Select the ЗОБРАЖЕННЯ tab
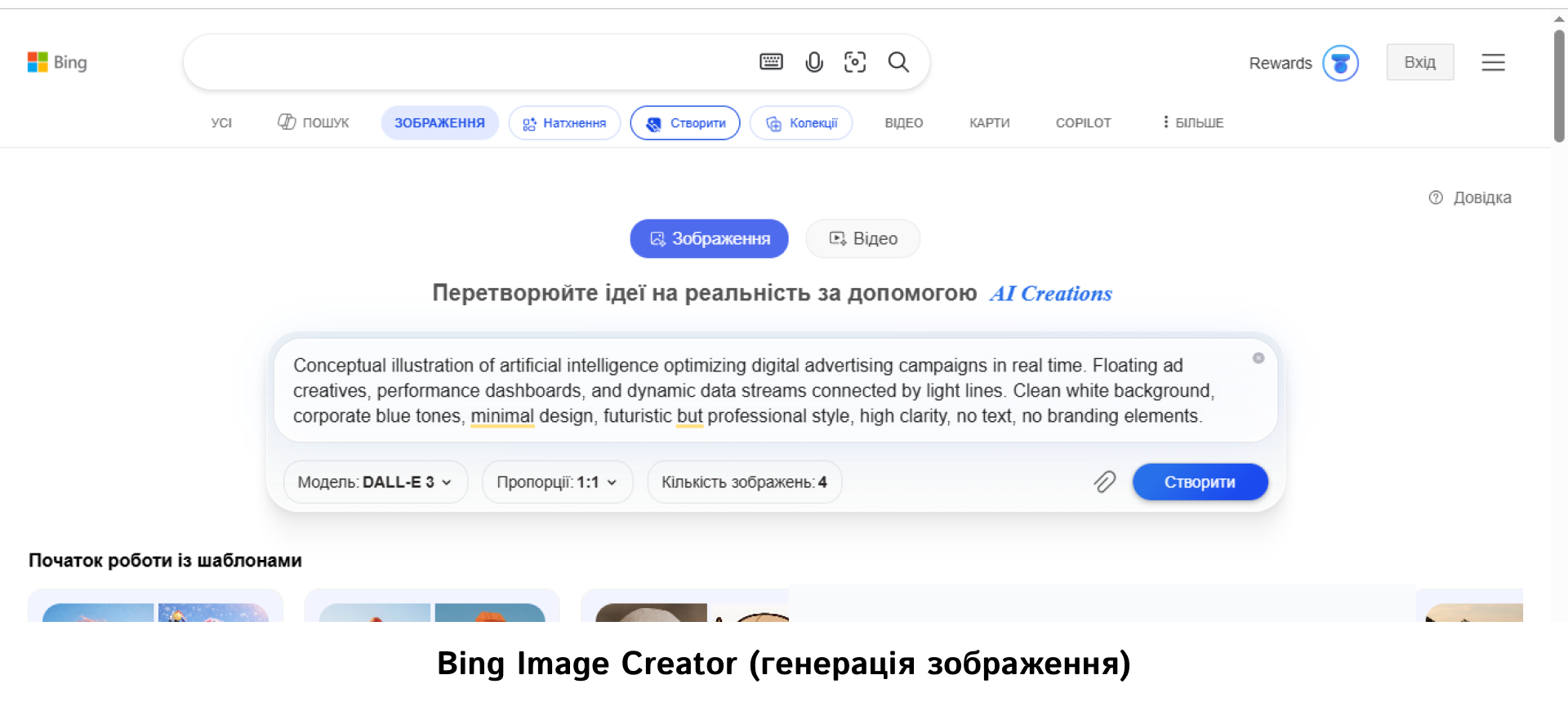1568x715 pixels. 439,122
